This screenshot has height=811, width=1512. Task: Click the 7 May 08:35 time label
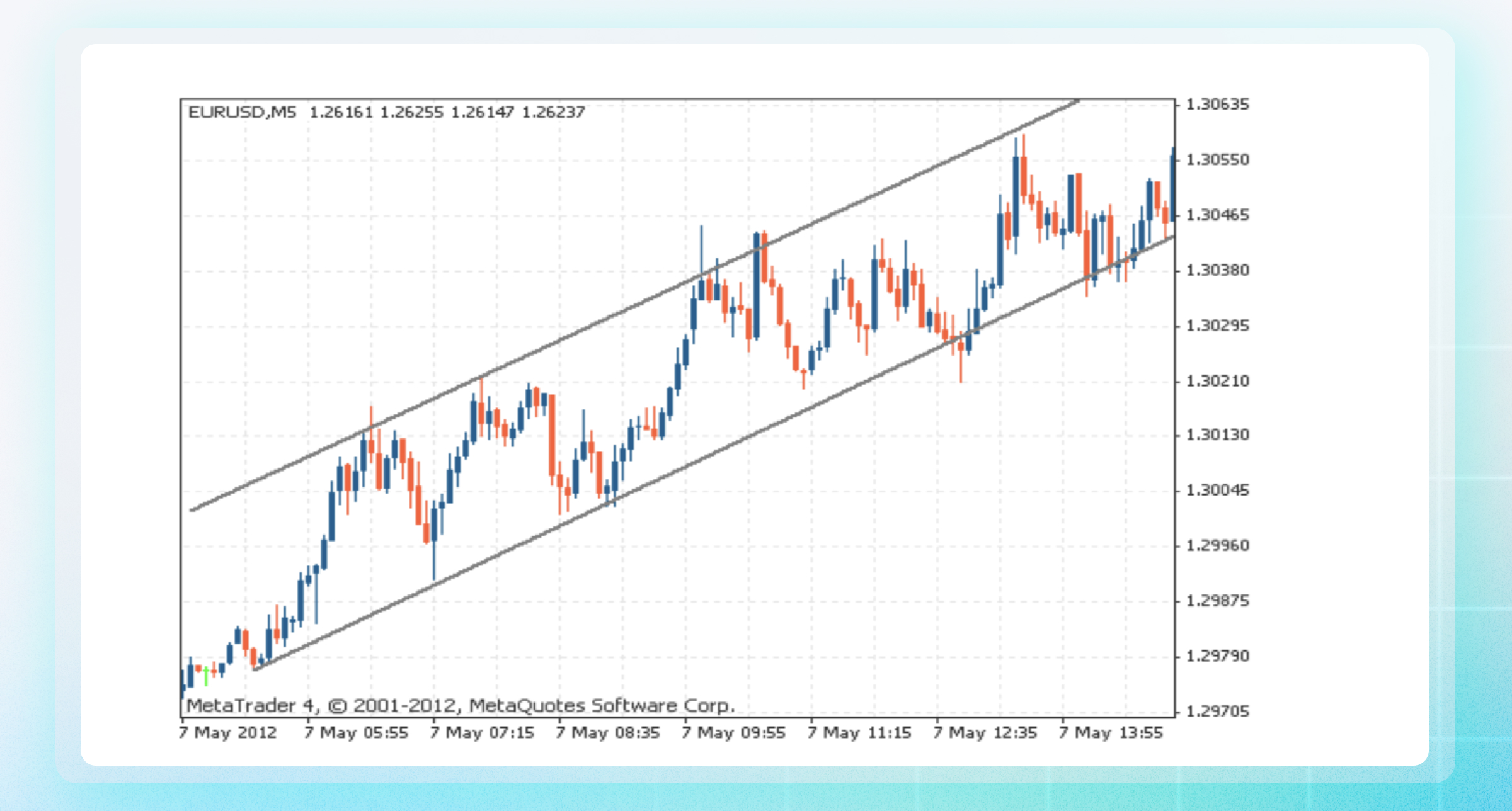point(608,733)
